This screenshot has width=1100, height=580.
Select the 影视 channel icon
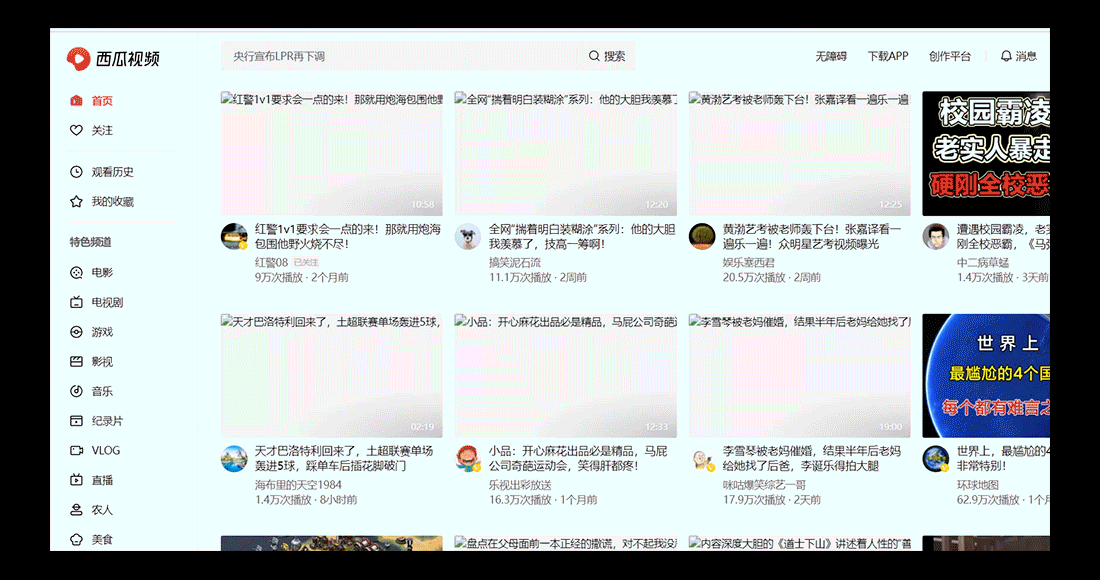pos(76,362)
